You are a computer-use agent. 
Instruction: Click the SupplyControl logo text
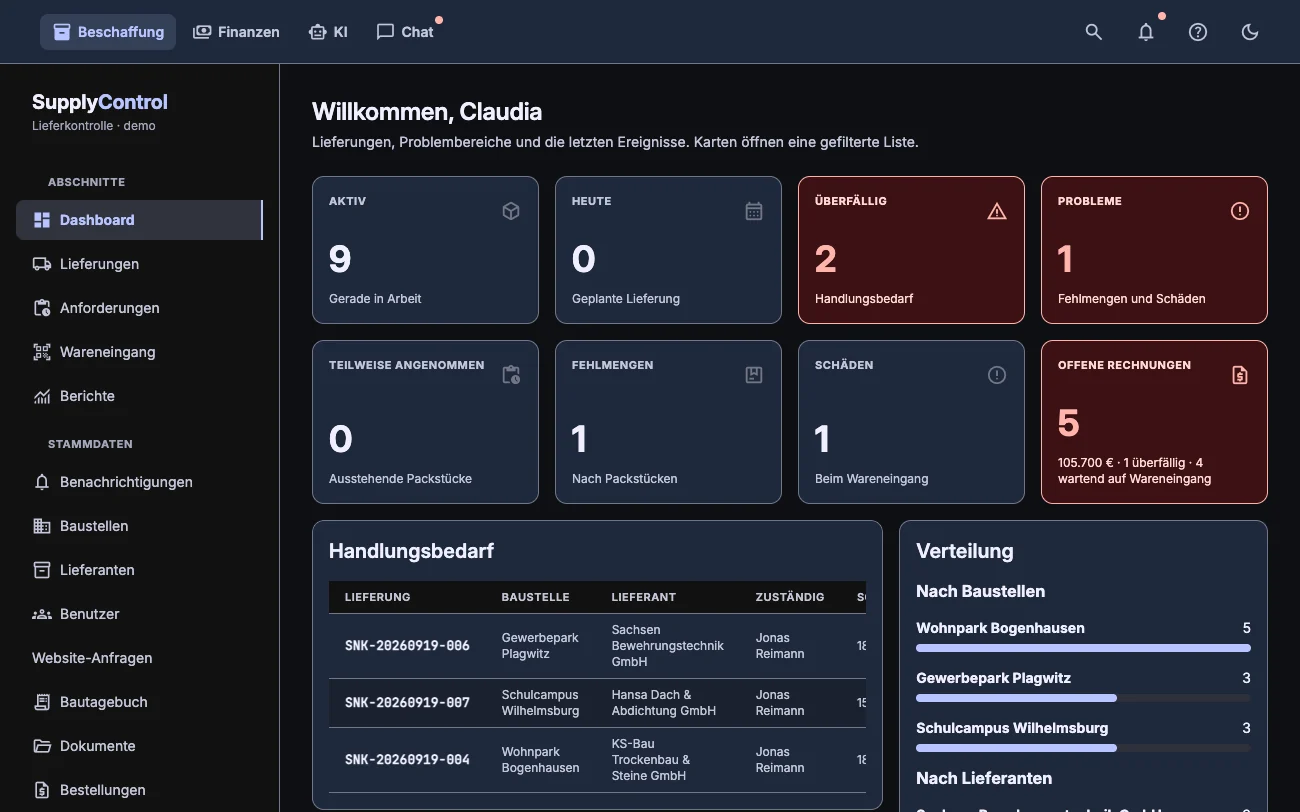pos(100,102)
